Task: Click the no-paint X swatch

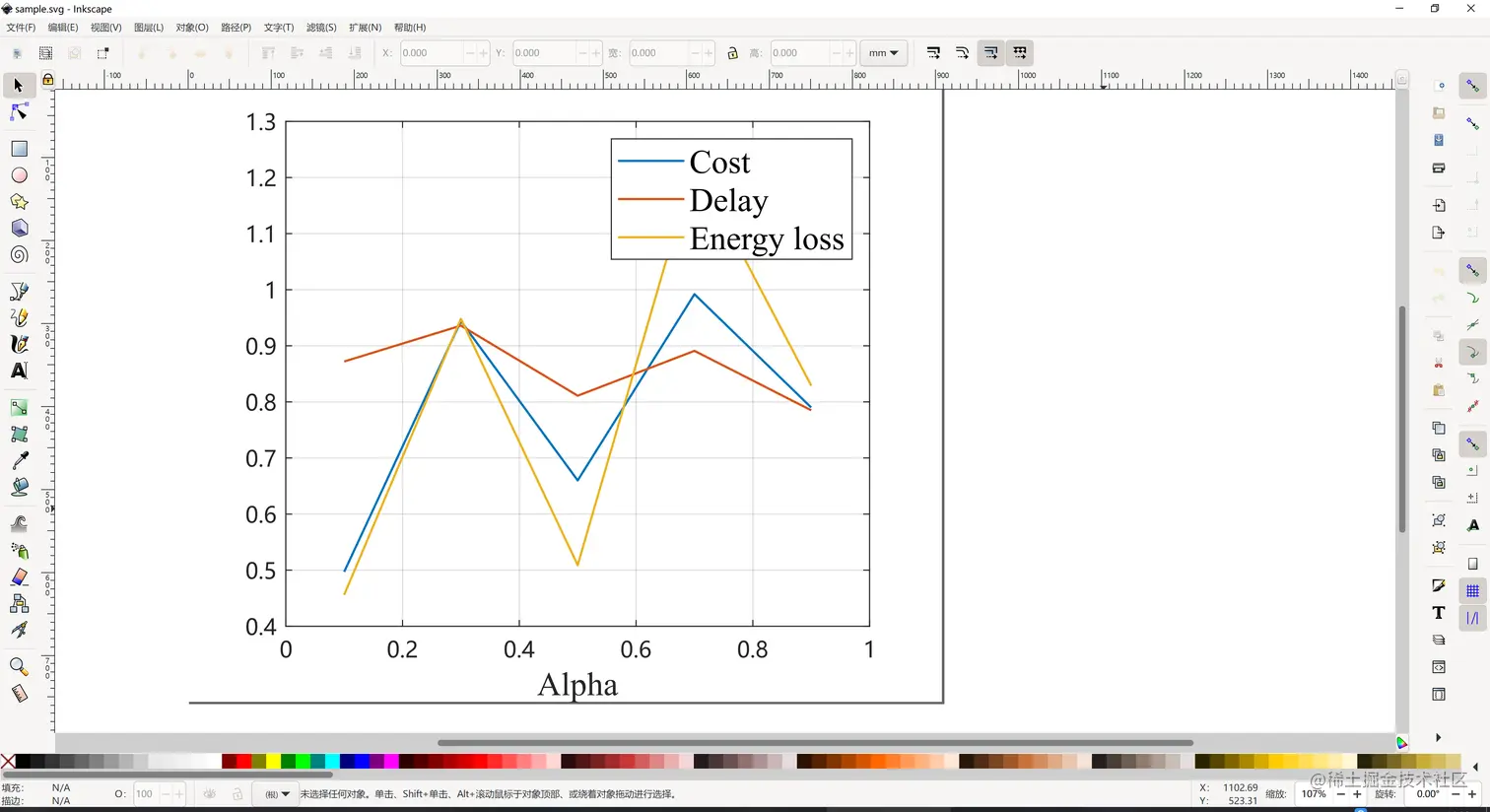Action: click(8, 762)
